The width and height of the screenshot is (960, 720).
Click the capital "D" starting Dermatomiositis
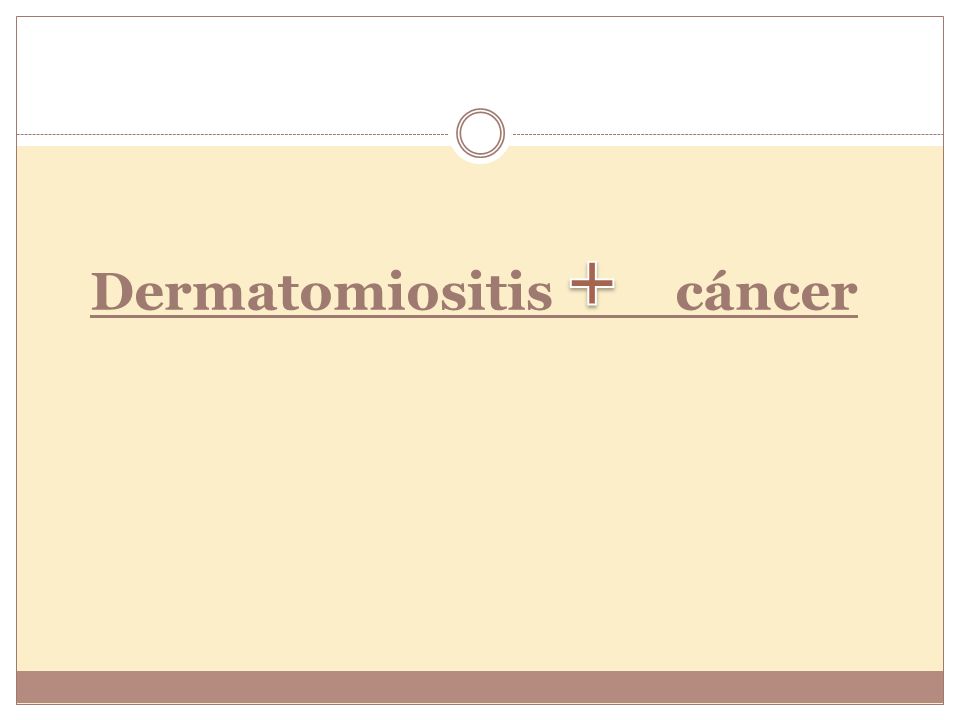pos(111,291)
